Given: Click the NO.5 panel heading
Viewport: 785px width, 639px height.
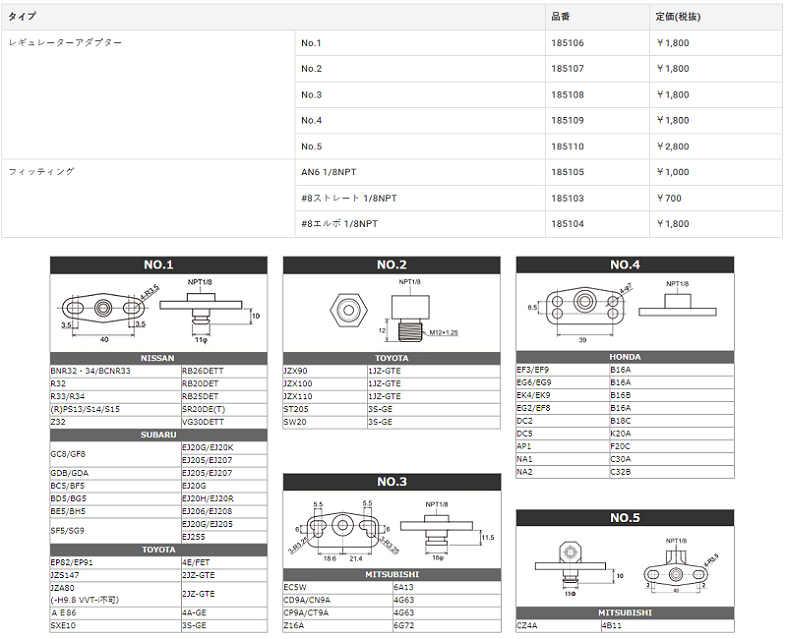Looking at the screenshot, I should pos(625,518).
